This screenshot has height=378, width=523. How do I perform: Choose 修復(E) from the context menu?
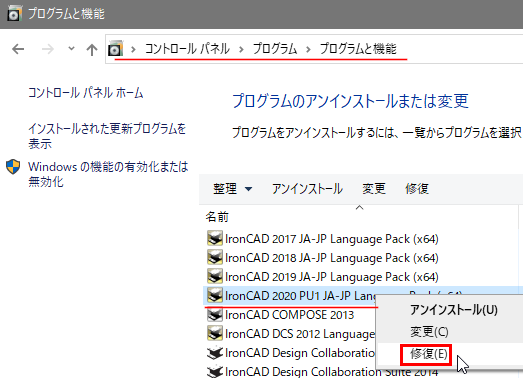pos(429,354)
